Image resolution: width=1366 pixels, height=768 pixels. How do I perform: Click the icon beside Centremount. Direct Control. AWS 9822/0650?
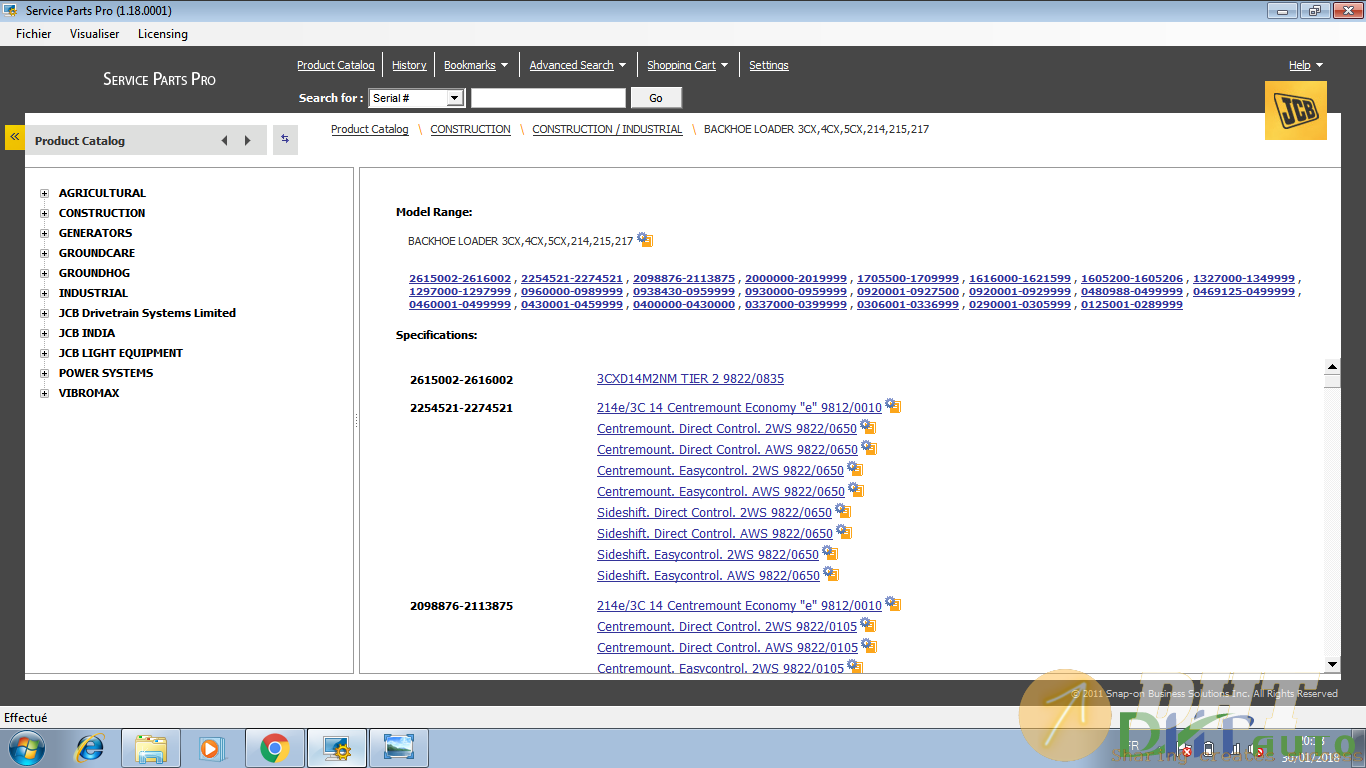pos(869,448)
